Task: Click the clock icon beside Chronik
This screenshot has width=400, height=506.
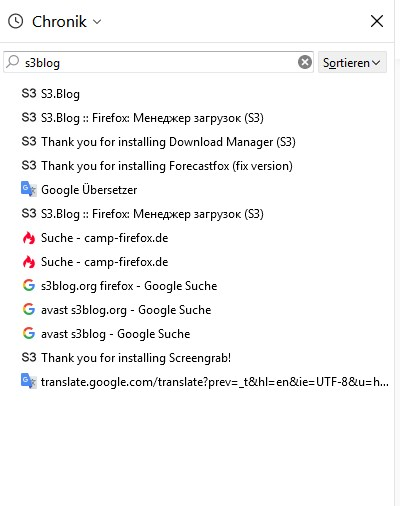Action: (15, 22)
